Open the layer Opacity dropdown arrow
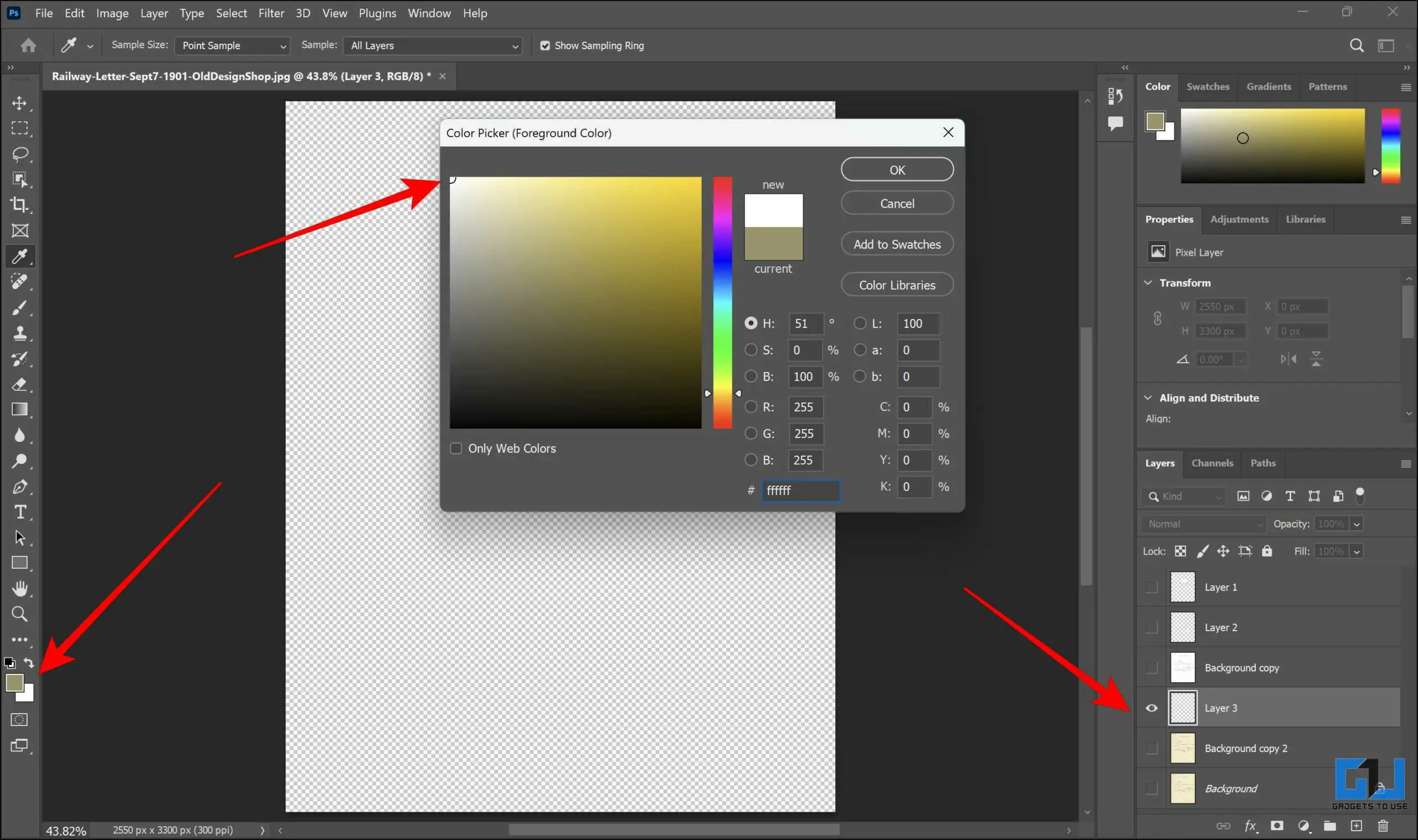 point(1357,524)
